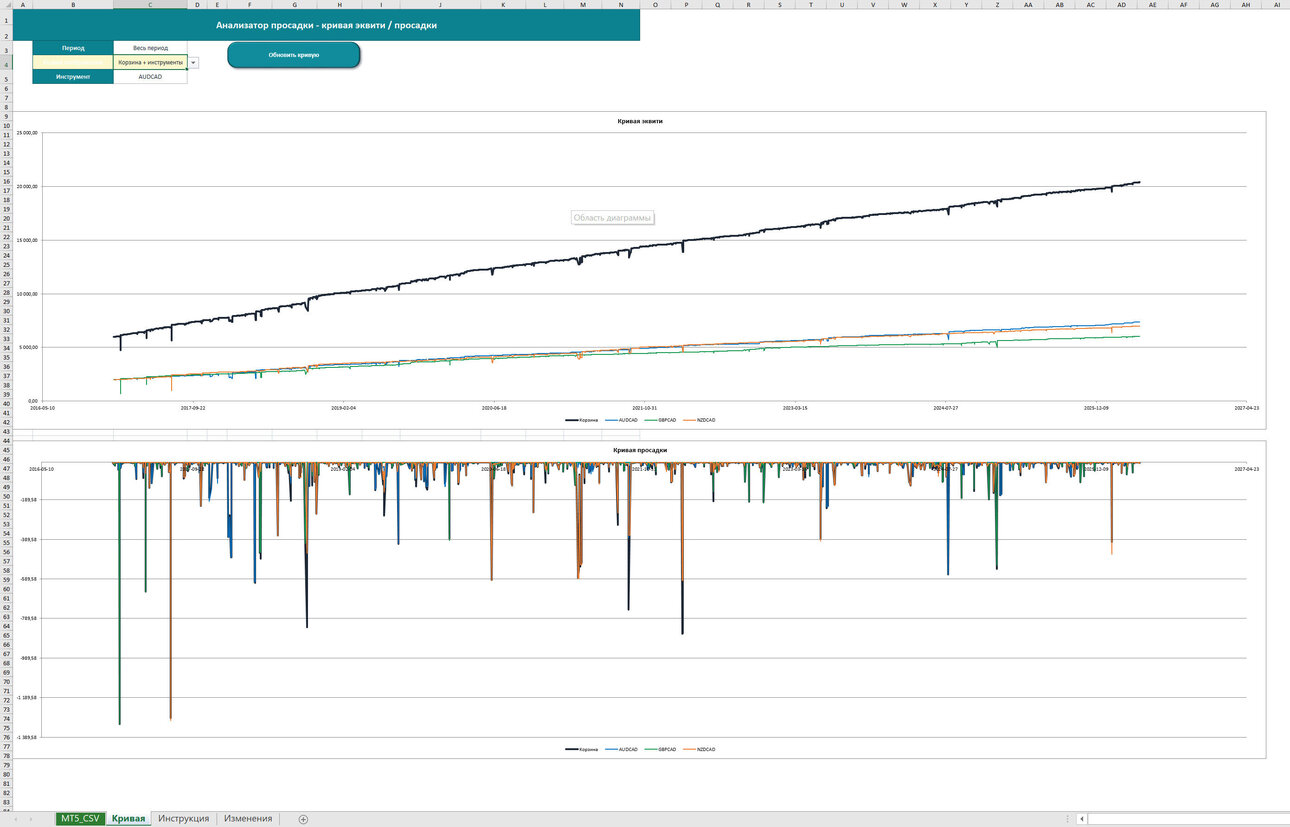This screenshot has width=1290, height=827.
Task: Click the Select All corner of the grid
Action: [6, 5]
